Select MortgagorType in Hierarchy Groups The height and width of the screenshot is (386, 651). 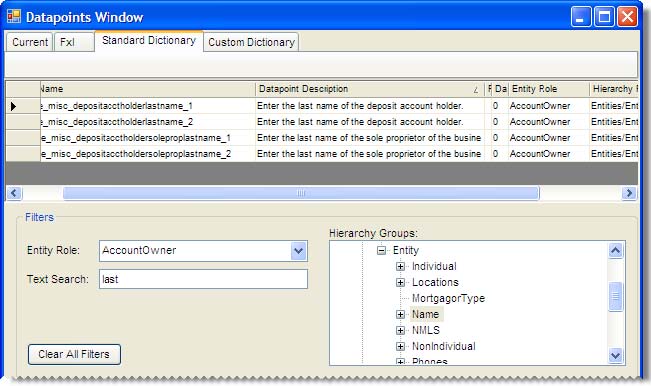(x=448, y=298)
